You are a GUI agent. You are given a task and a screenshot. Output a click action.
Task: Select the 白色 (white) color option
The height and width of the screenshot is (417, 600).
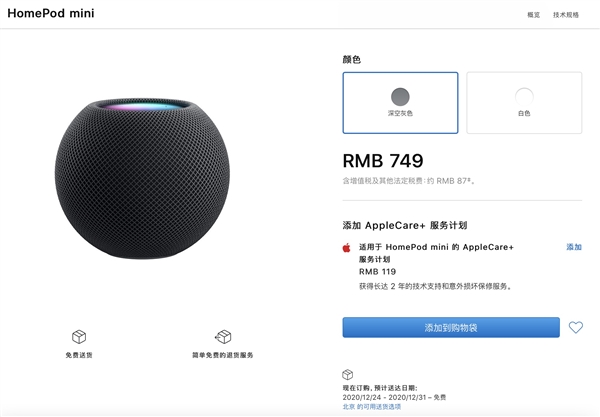[x=524, y=103]
